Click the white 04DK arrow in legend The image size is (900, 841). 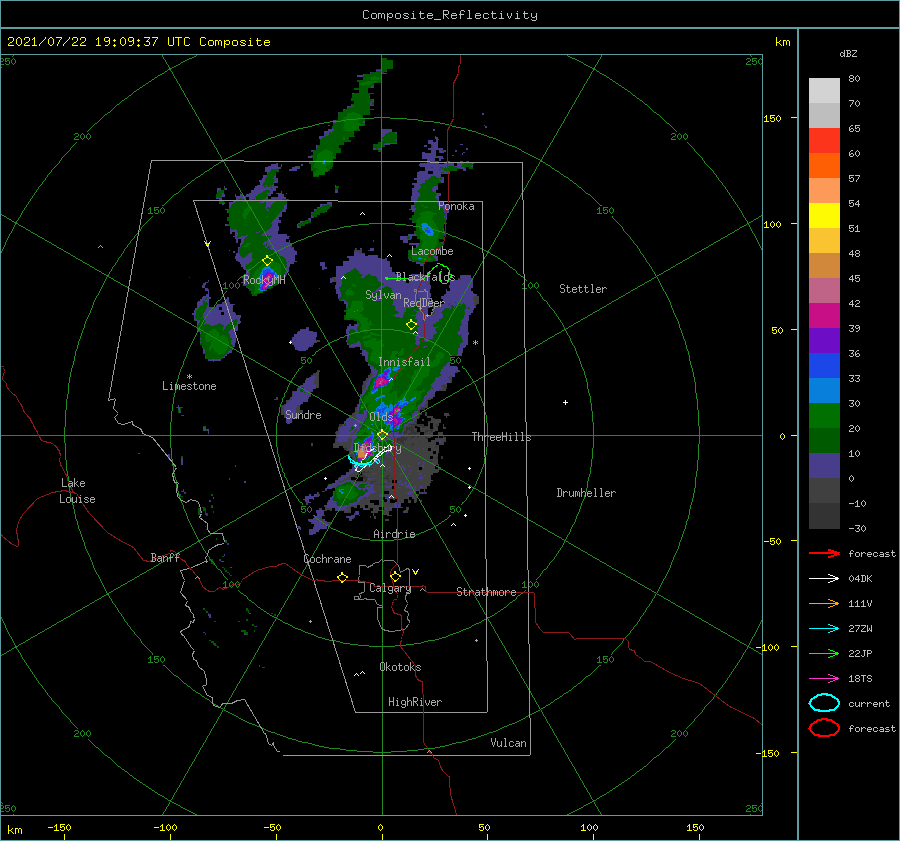coord(824,578)
